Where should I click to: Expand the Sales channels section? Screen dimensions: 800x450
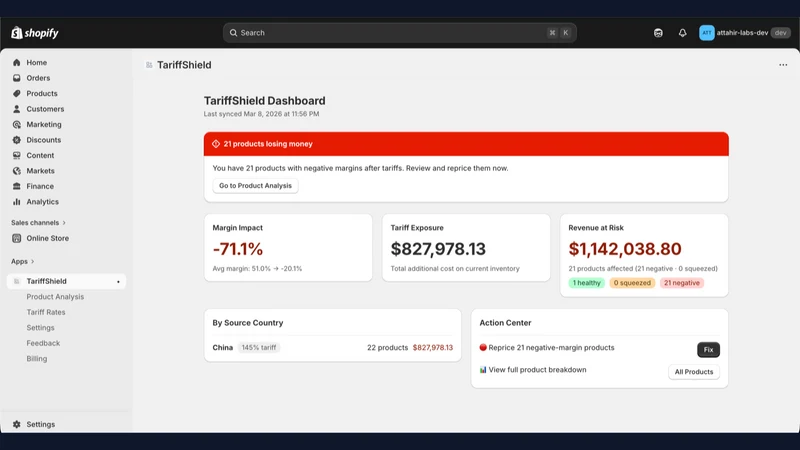pos(38,222)
